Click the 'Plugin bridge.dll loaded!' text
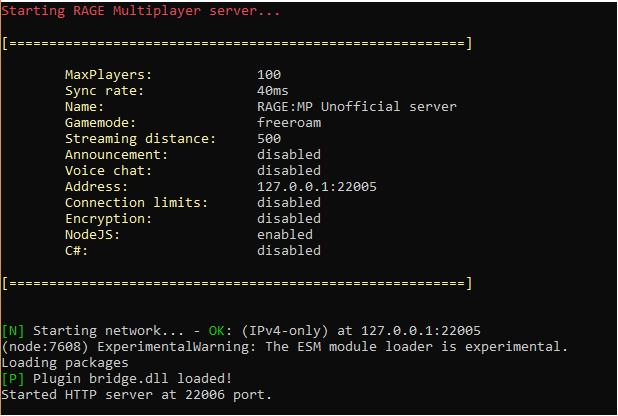This screenshot has height=416, width=618. 130,378
